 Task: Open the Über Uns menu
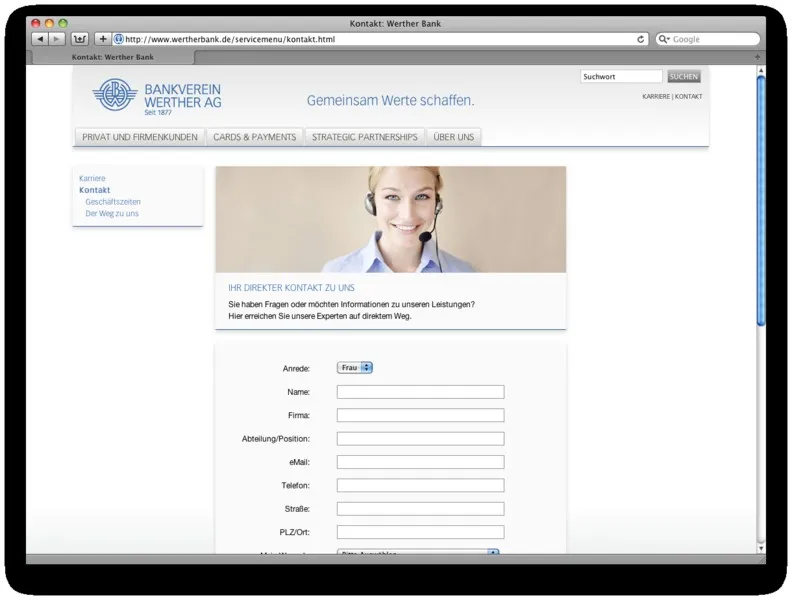454,137
